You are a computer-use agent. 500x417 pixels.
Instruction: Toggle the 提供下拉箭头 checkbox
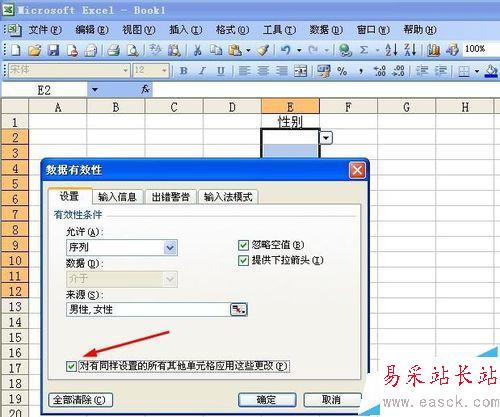[x=243, y=261]
